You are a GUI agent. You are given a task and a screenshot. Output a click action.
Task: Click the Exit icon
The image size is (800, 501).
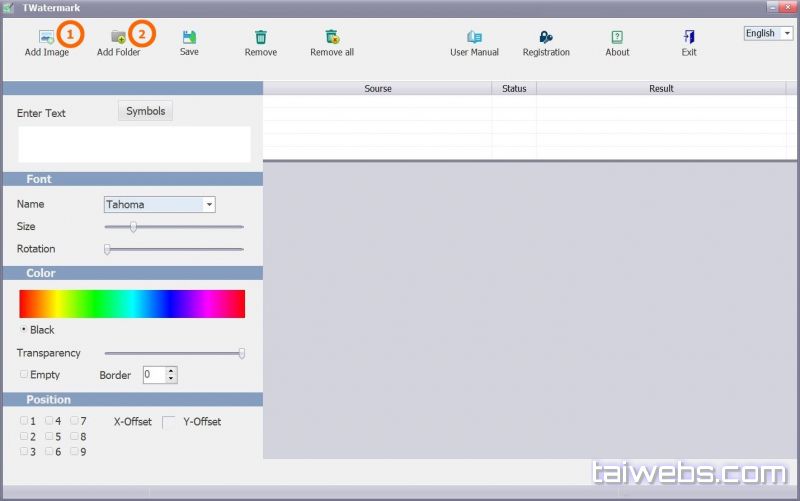click(689, 37)
